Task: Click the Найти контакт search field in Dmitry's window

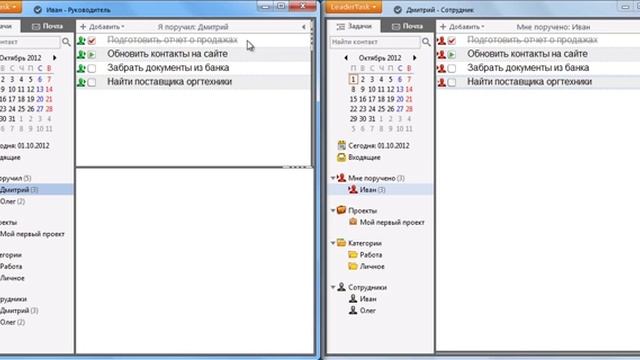Action: pos(375,42)
